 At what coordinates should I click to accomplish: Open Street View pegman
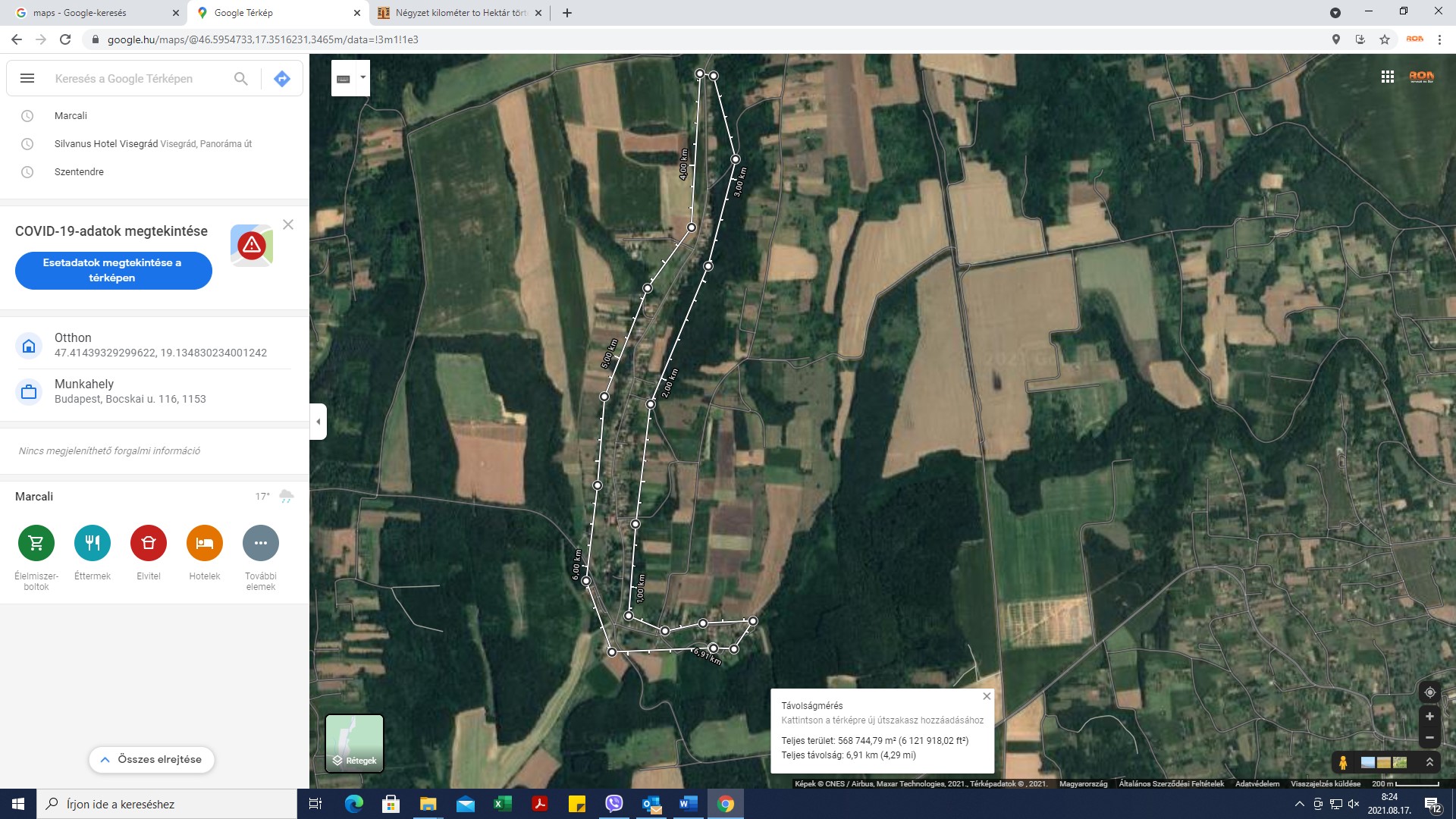click(1343, 762)
